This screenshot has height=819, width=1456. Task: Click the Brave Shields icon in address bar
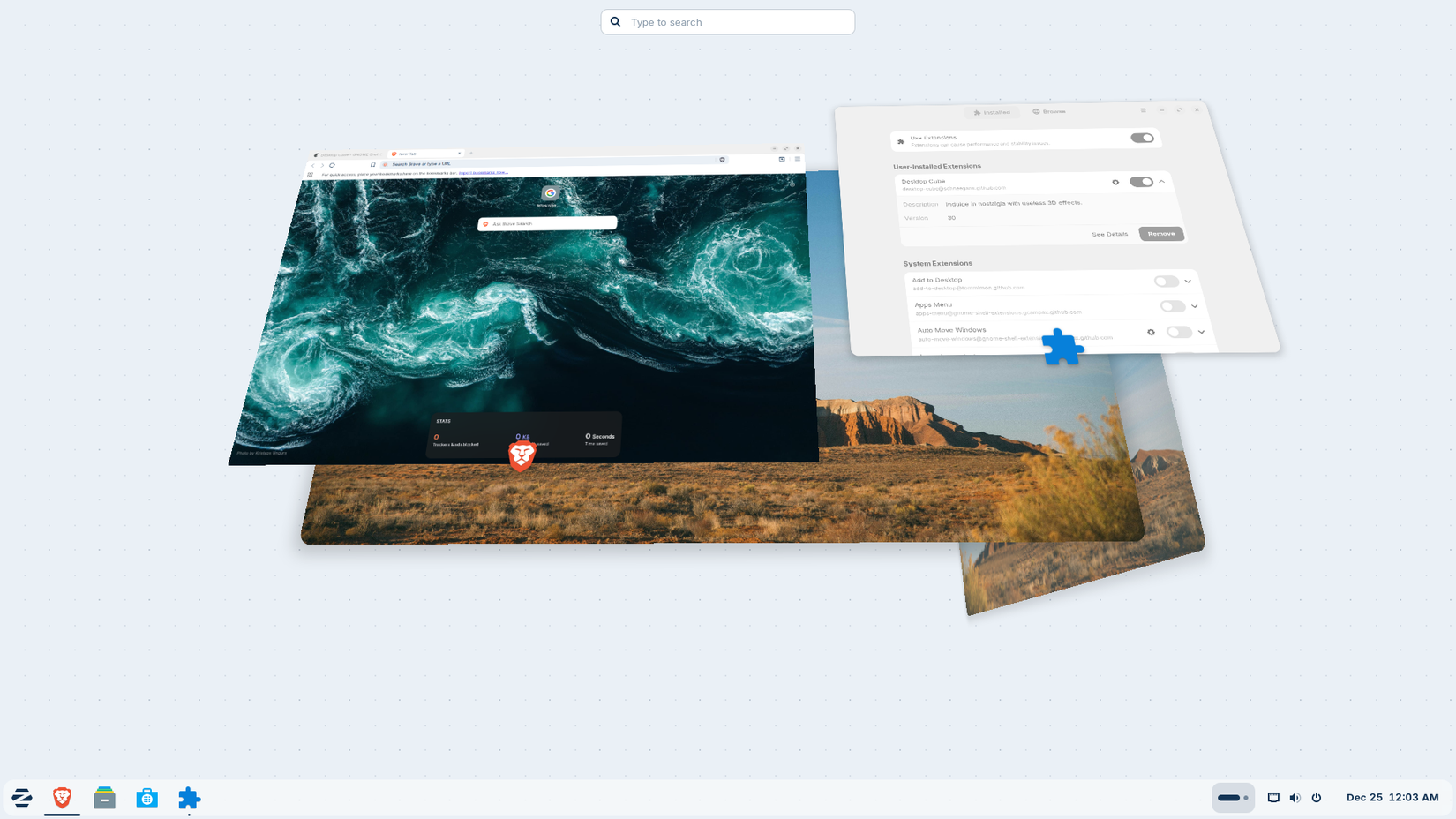pos(722,160)
